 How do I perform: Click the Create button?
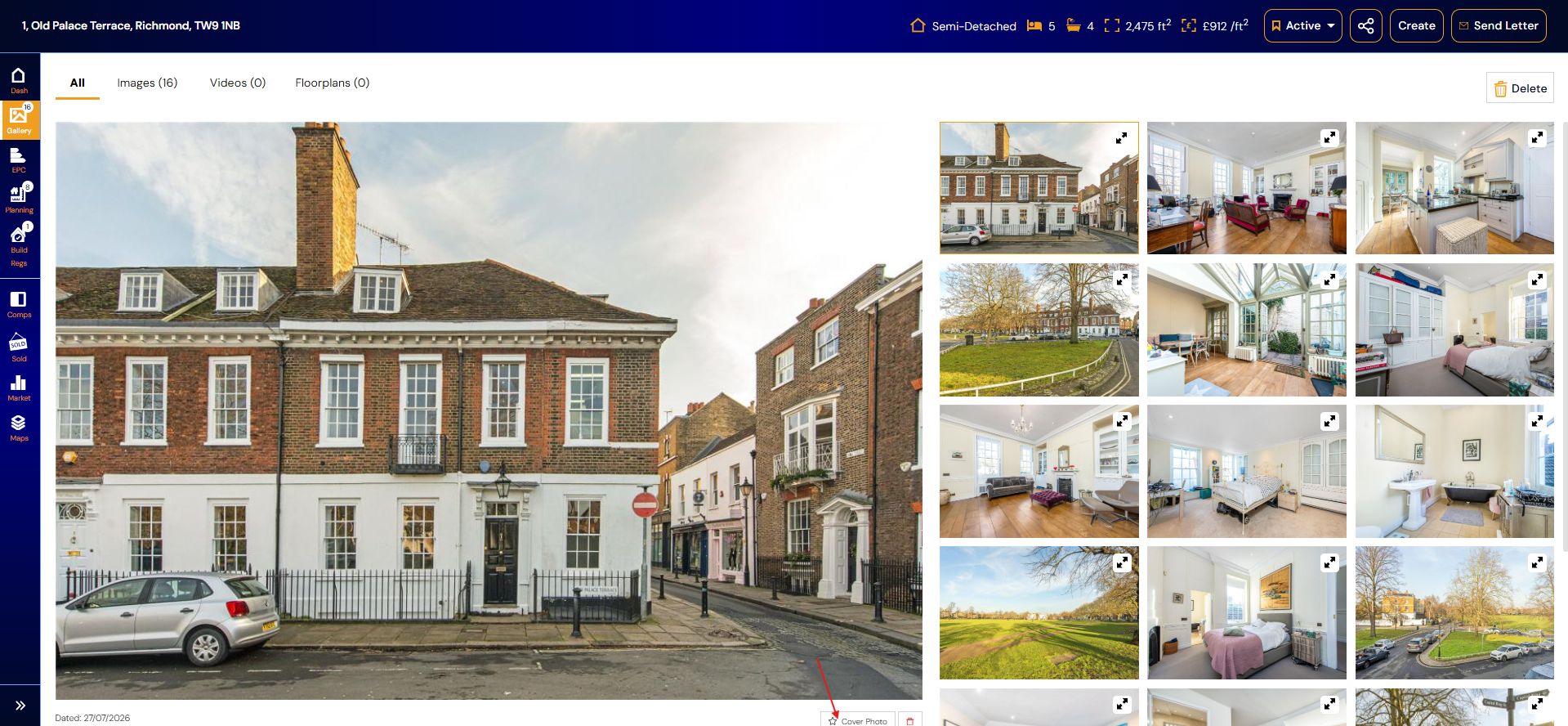(1416, 25)
